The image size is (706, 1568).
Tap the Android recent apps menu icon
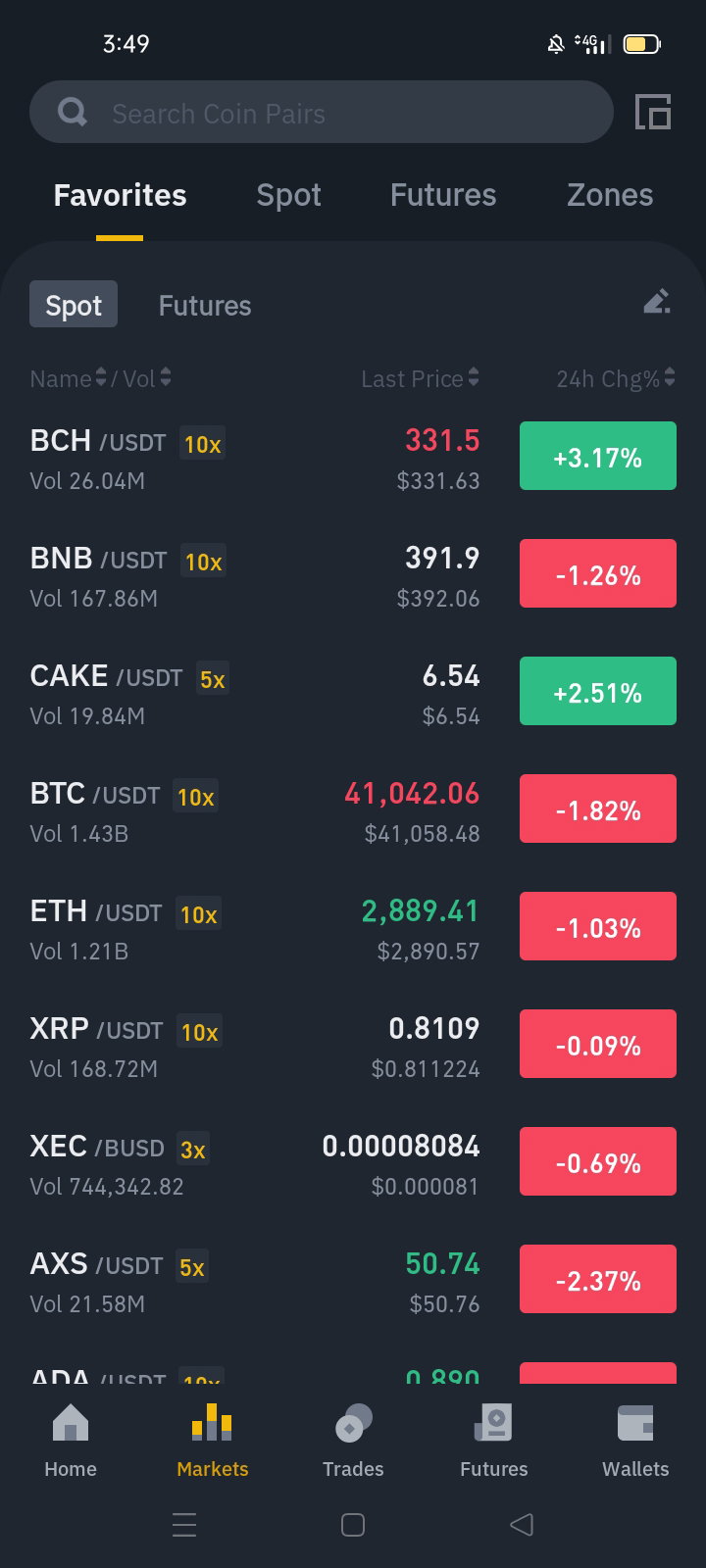pyautogui.click(x=184, y=1525)
